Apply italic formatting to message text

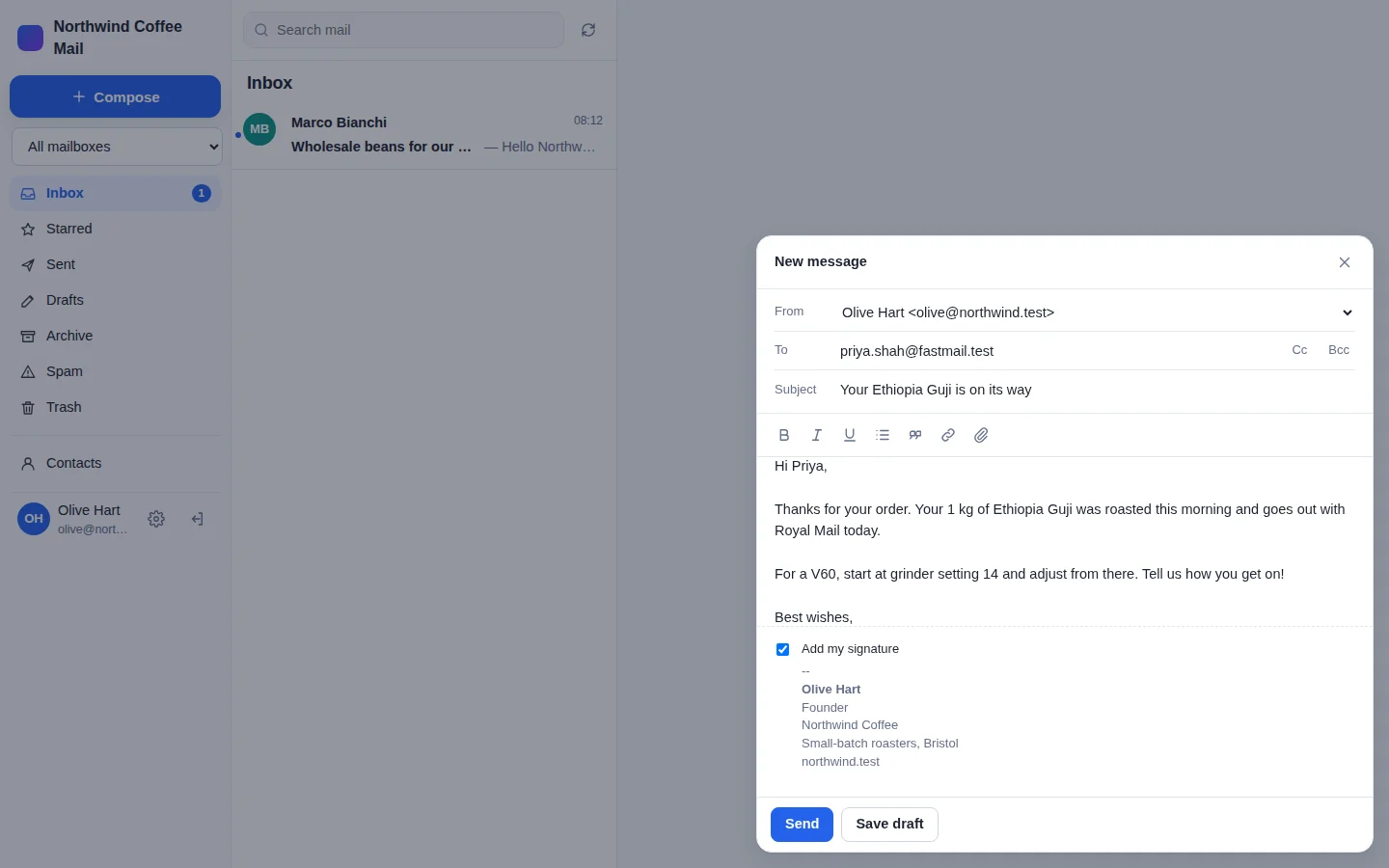pyautogui.click(x=817, y=435)
